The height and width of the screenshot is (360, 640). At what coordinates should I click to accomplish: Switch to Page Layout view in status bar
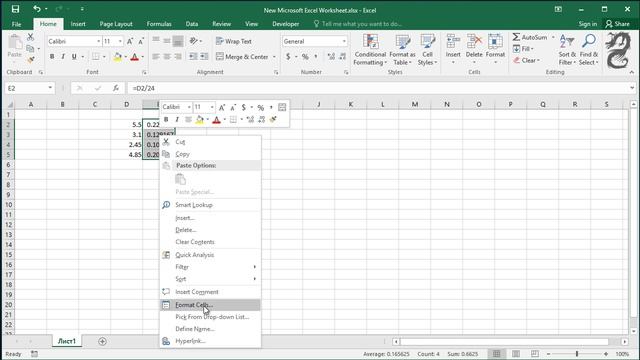coord(516,354)
